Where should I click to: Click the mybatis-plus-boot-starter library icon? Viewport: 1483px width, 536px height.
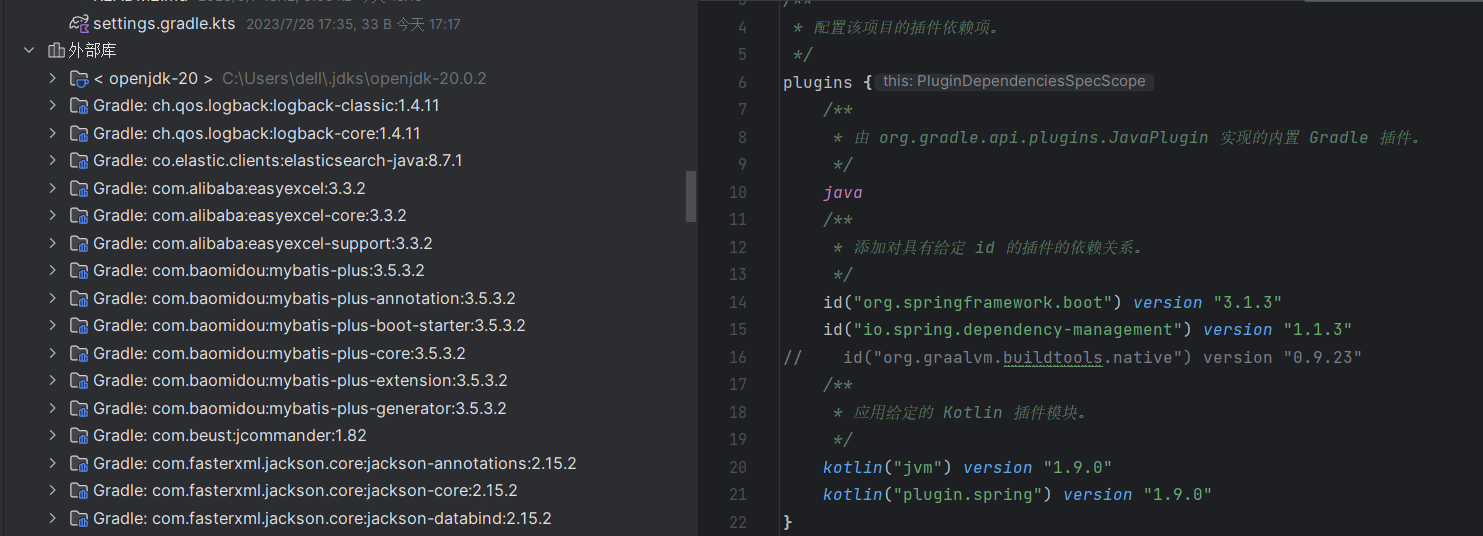(79, 325)
